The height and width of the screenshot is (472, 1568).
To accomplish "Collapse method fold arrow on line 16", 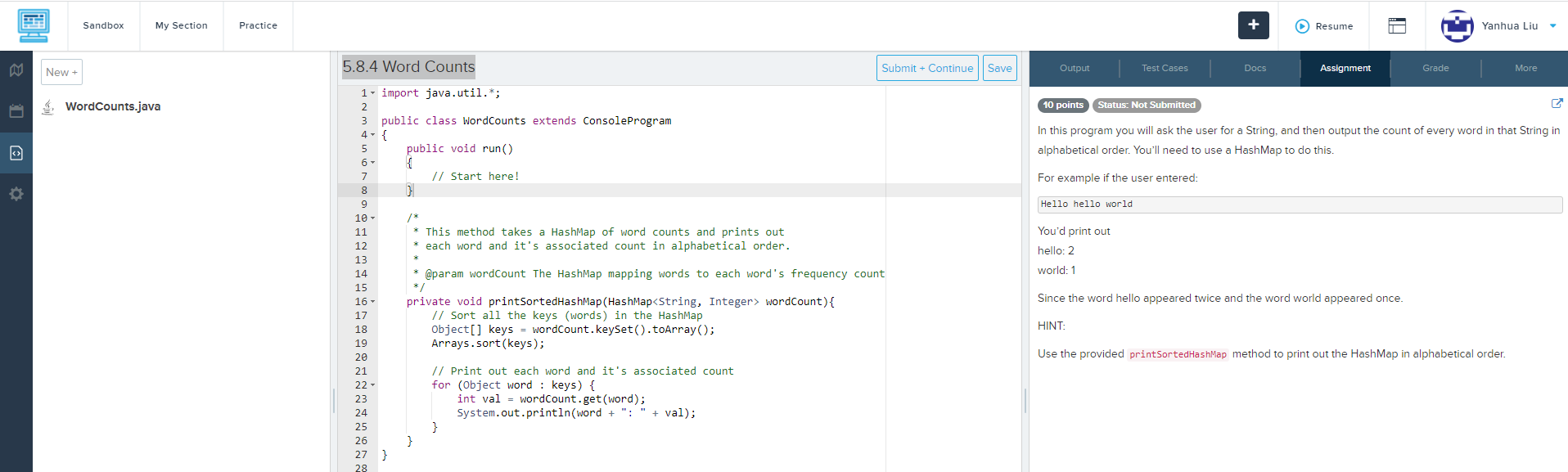I will point(373,302).
